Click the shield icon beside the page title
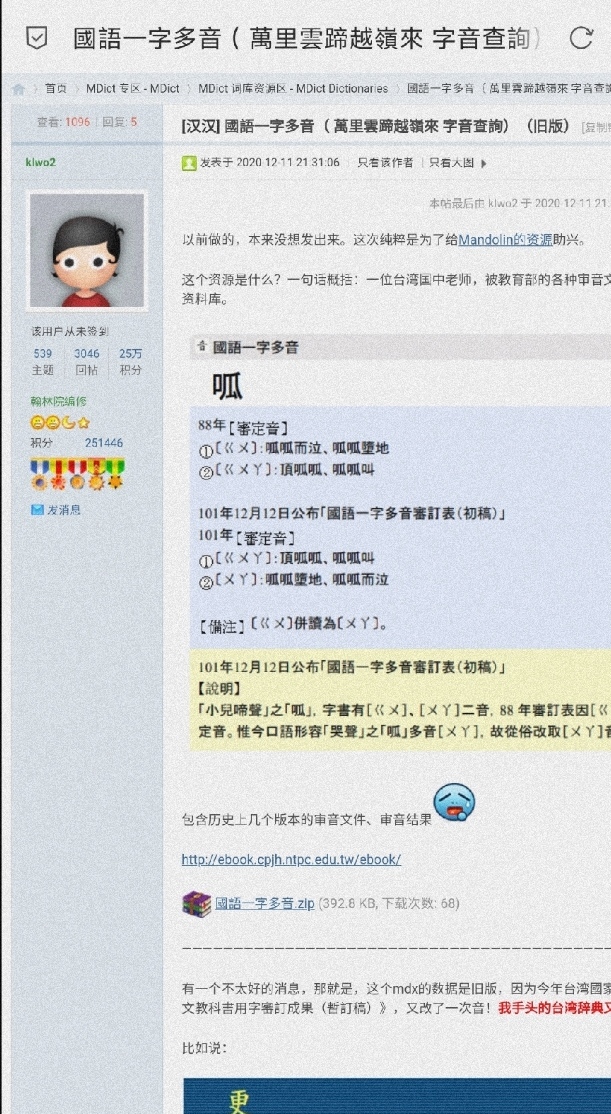 point(36,38)
